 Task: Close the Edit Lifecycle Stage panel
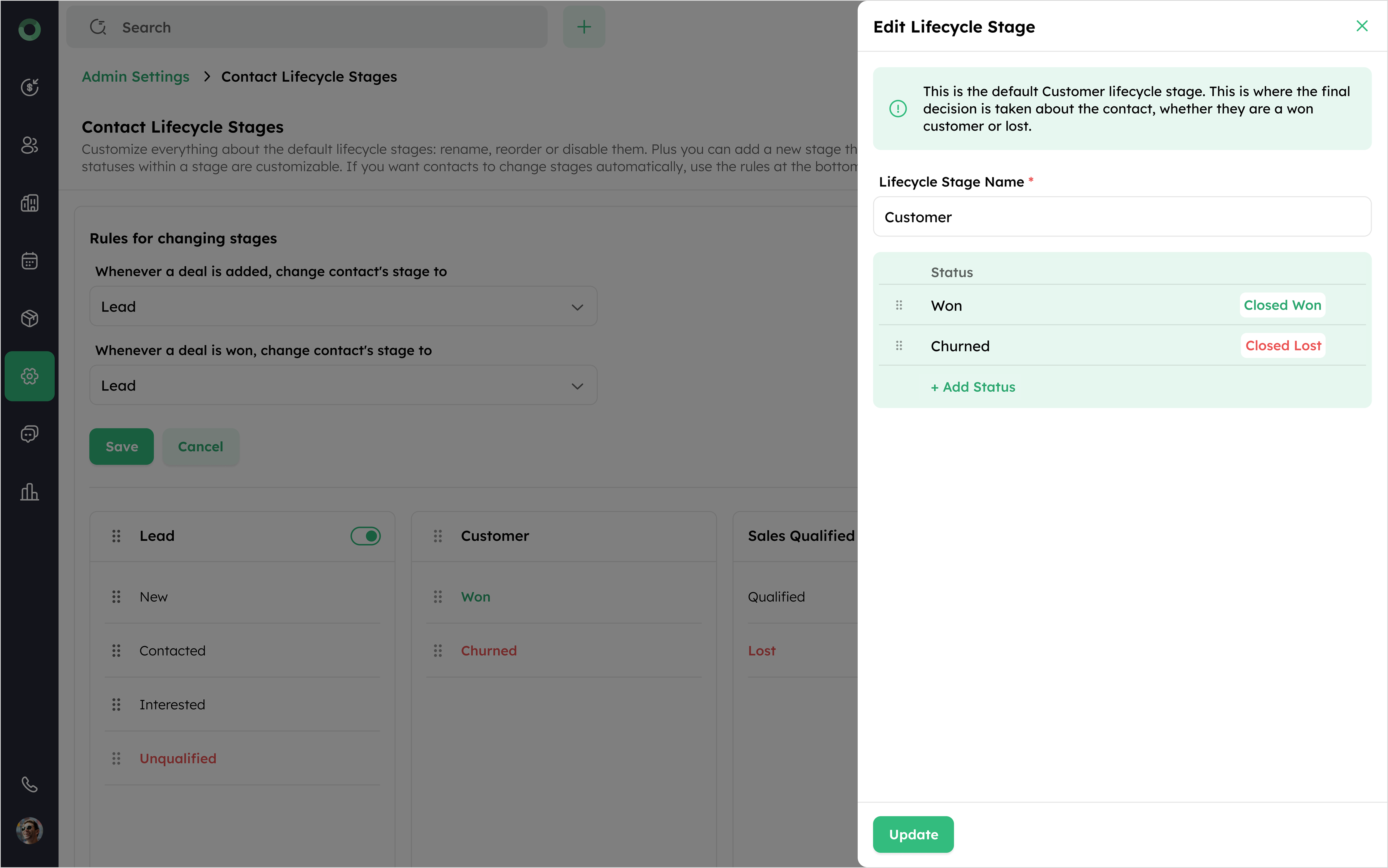point(1361,27)
